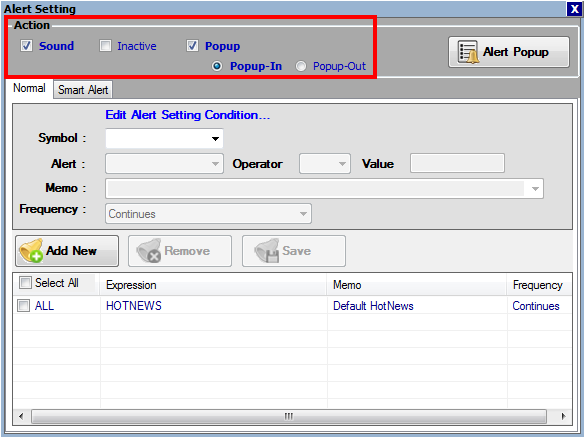585x438 pixels.
Task: Select the Popup-Out radio option
Action: (301, 66)
